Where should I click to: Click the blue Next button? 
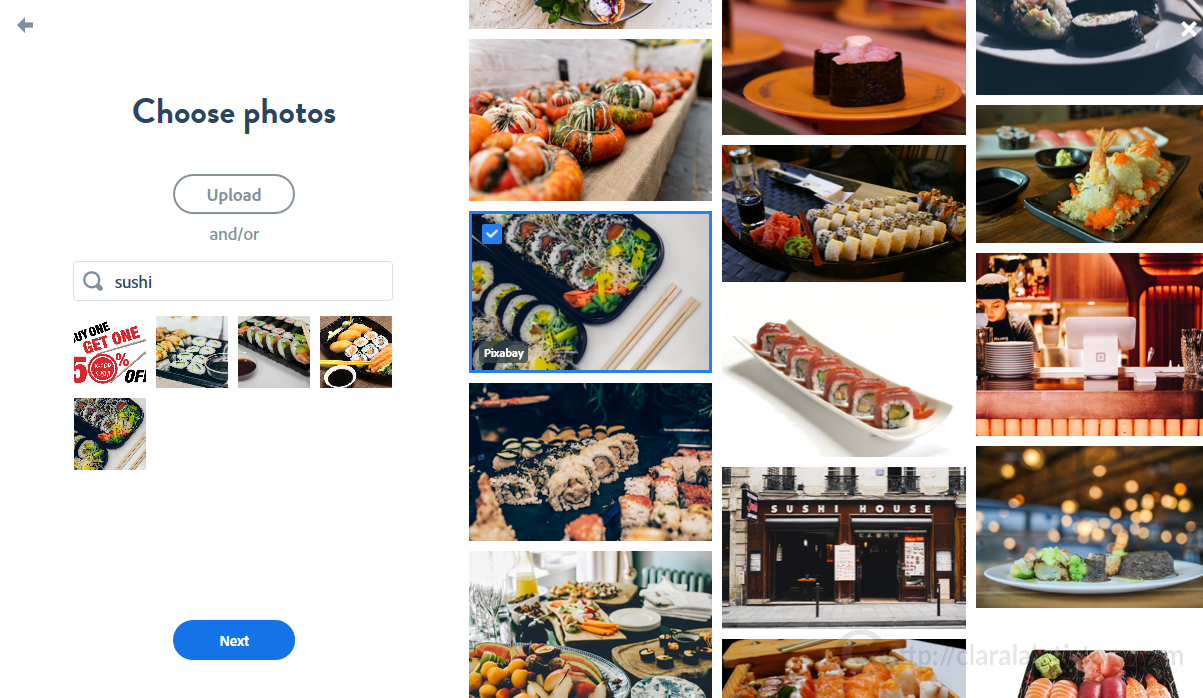pyautogui.click(x=234, y=640)
